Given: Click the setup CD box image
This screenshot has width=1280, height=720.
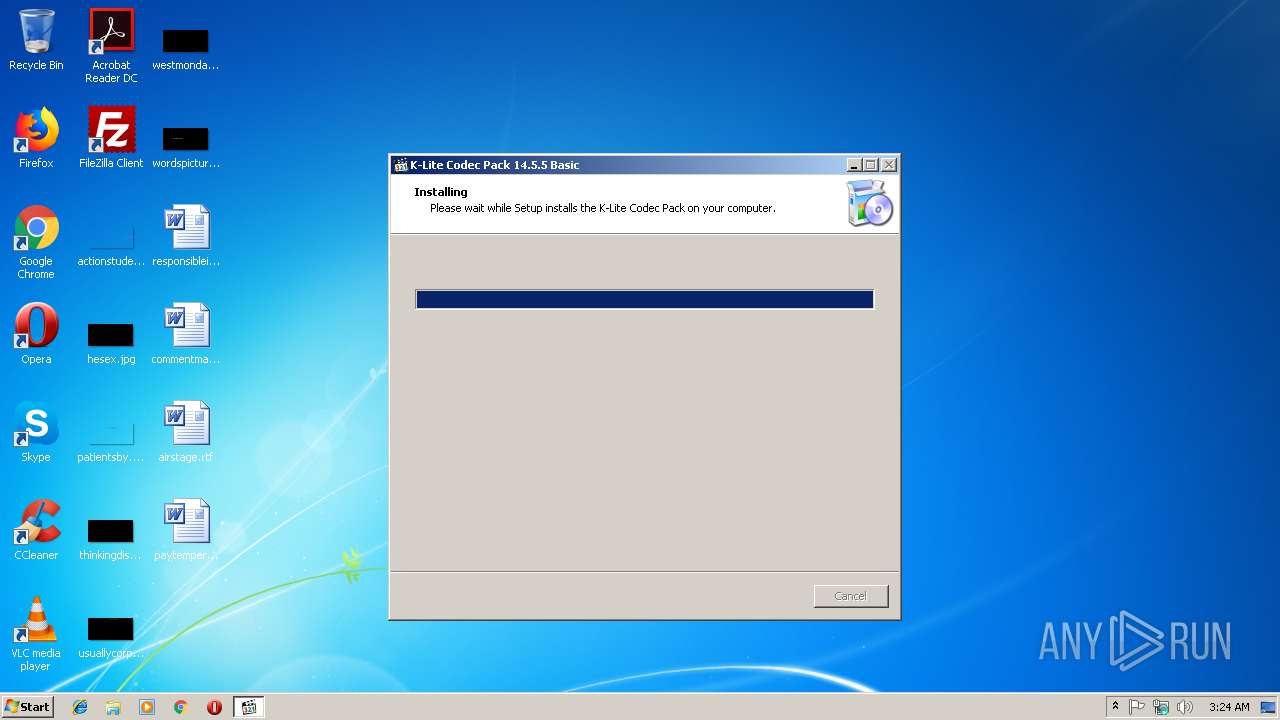Looking at the screenshot, I should (869, 204).
